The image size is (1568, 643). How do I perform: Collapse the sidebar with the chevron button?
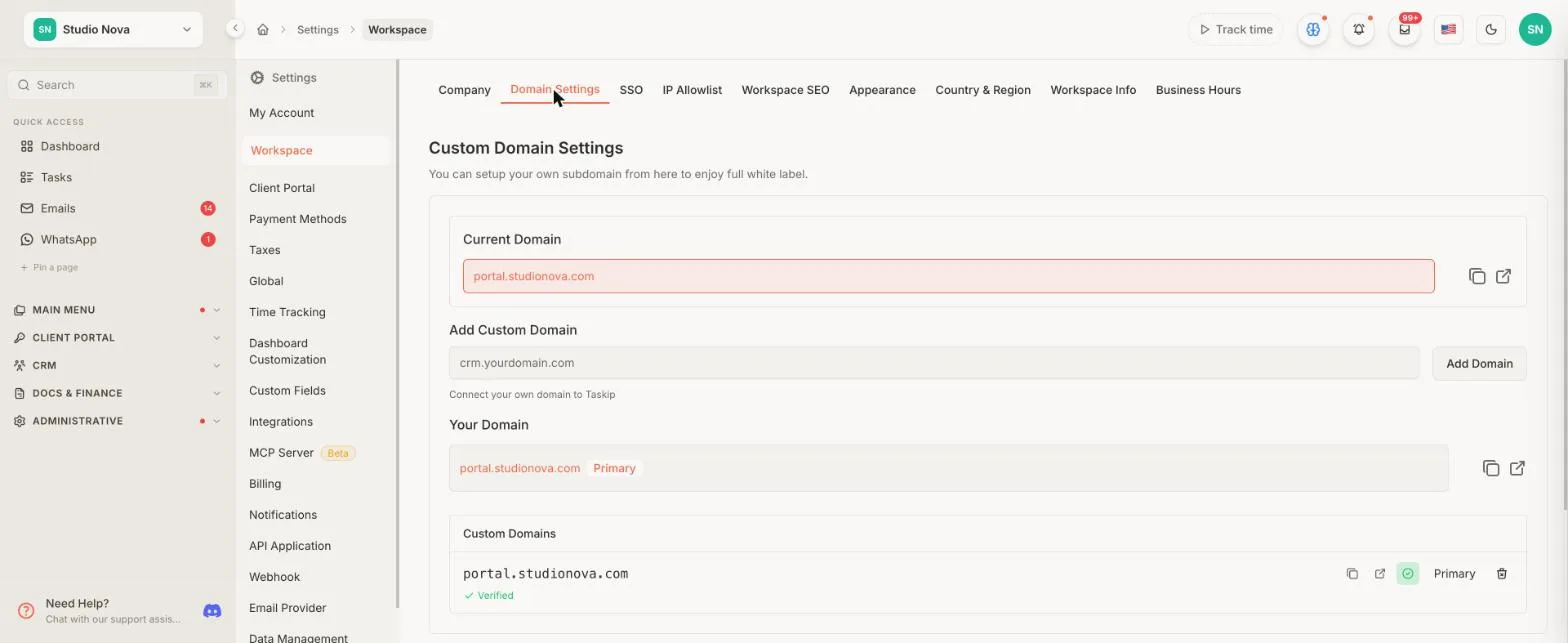click(x=235, y=29)
